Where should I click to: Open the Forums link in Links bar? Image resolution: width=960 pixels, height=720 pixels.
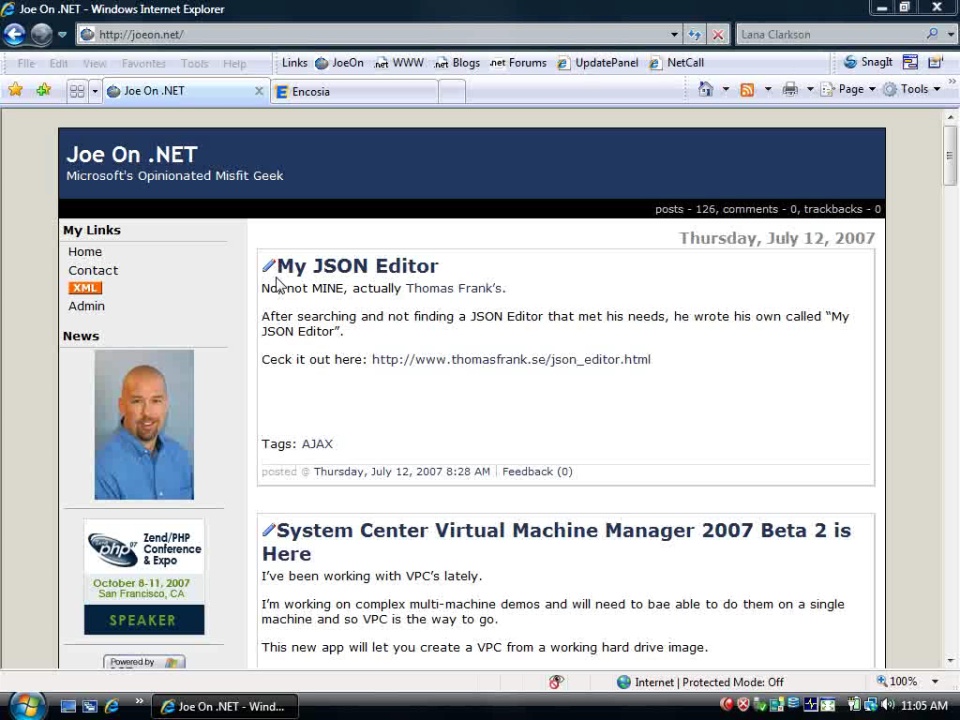tap(518, 62)
